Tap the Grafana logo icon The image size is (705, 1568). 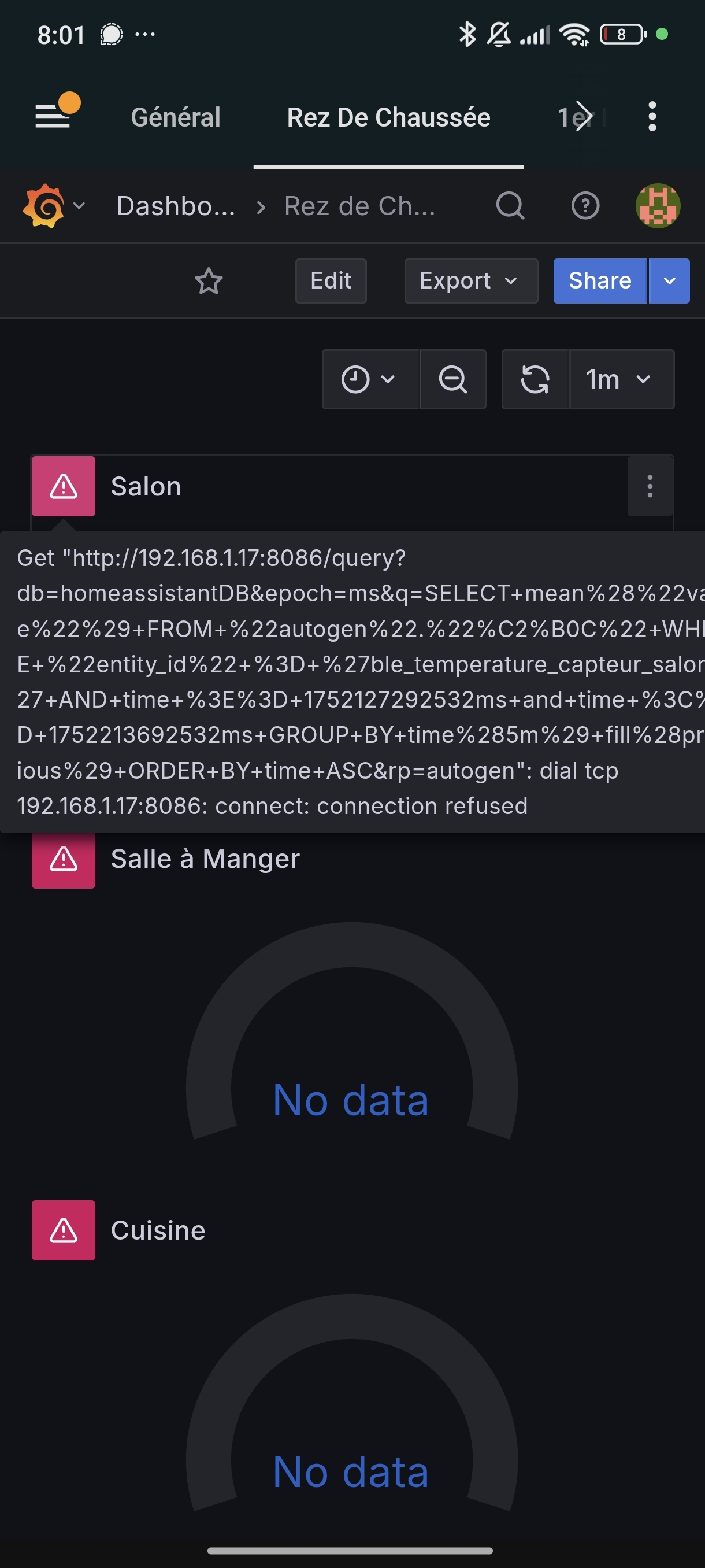click(x=43, y=206)
